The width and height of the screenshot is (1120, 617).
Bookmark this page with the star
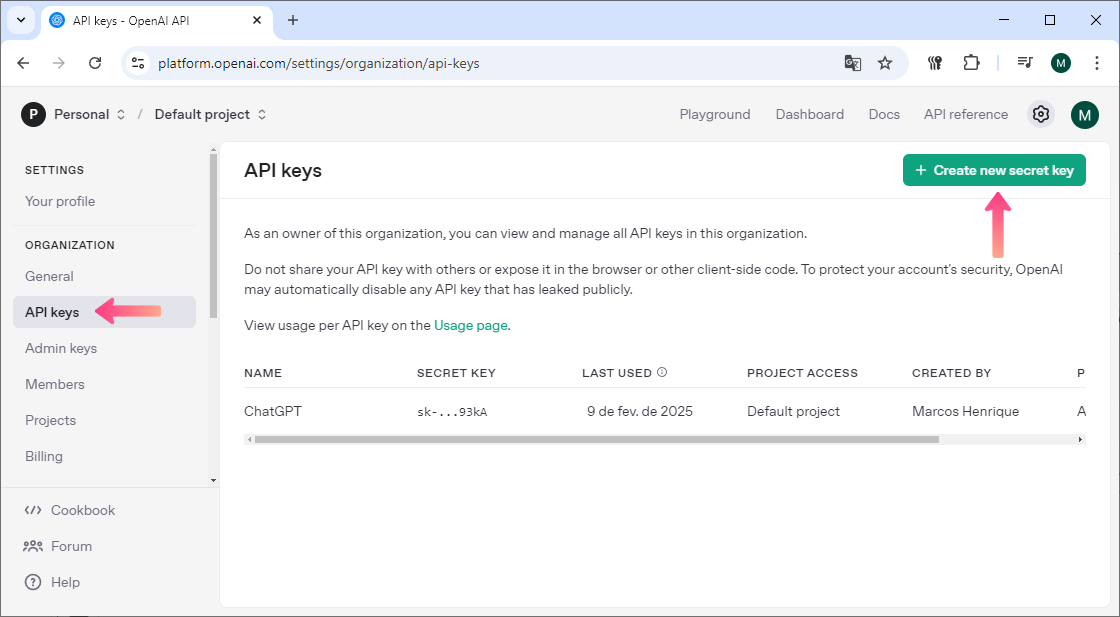[885, 63]
